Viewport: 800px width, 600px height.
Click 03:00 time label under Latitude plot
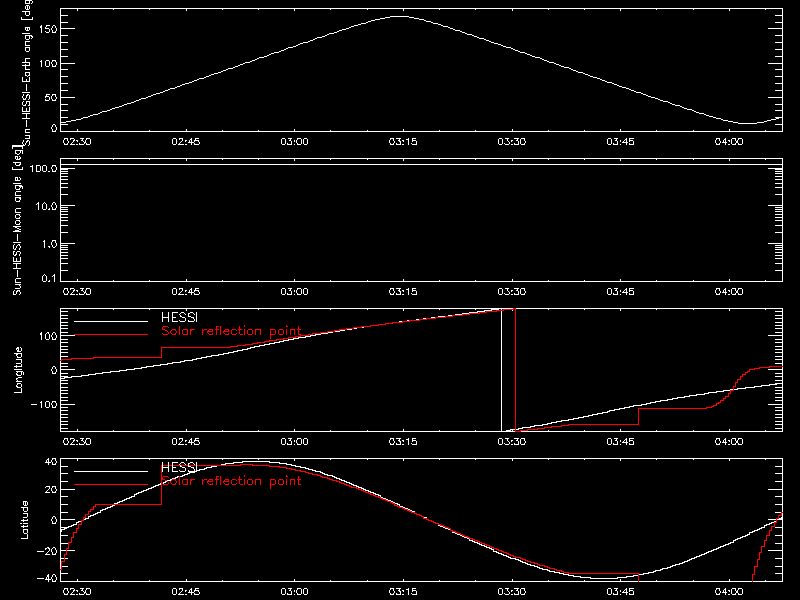pyautogui.click(x=294, y=592)
